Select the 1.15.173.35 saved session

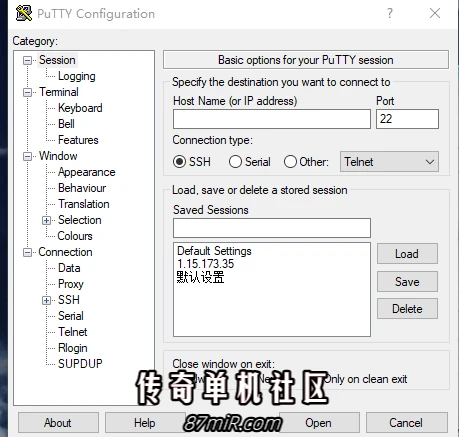click(x=206, y=264)
